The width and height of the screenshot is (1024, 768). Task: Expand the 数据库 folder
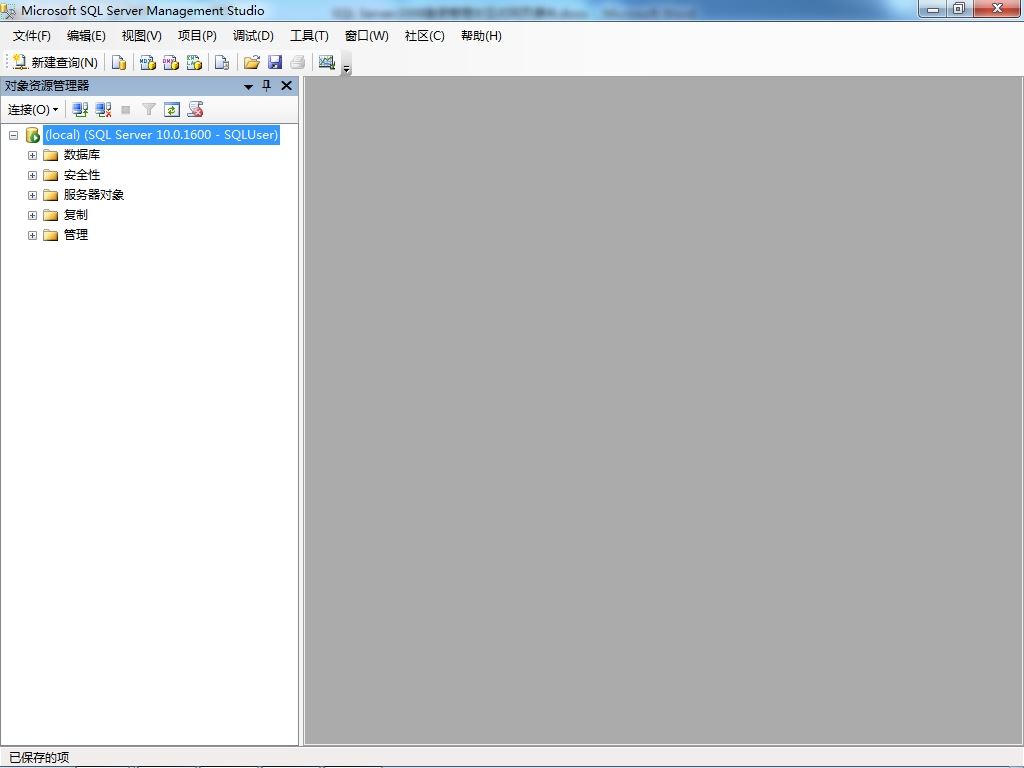[32, 155]
